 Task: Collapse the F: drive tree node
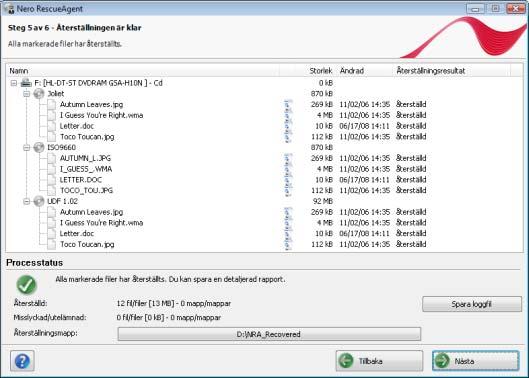(x=13, y=83)
